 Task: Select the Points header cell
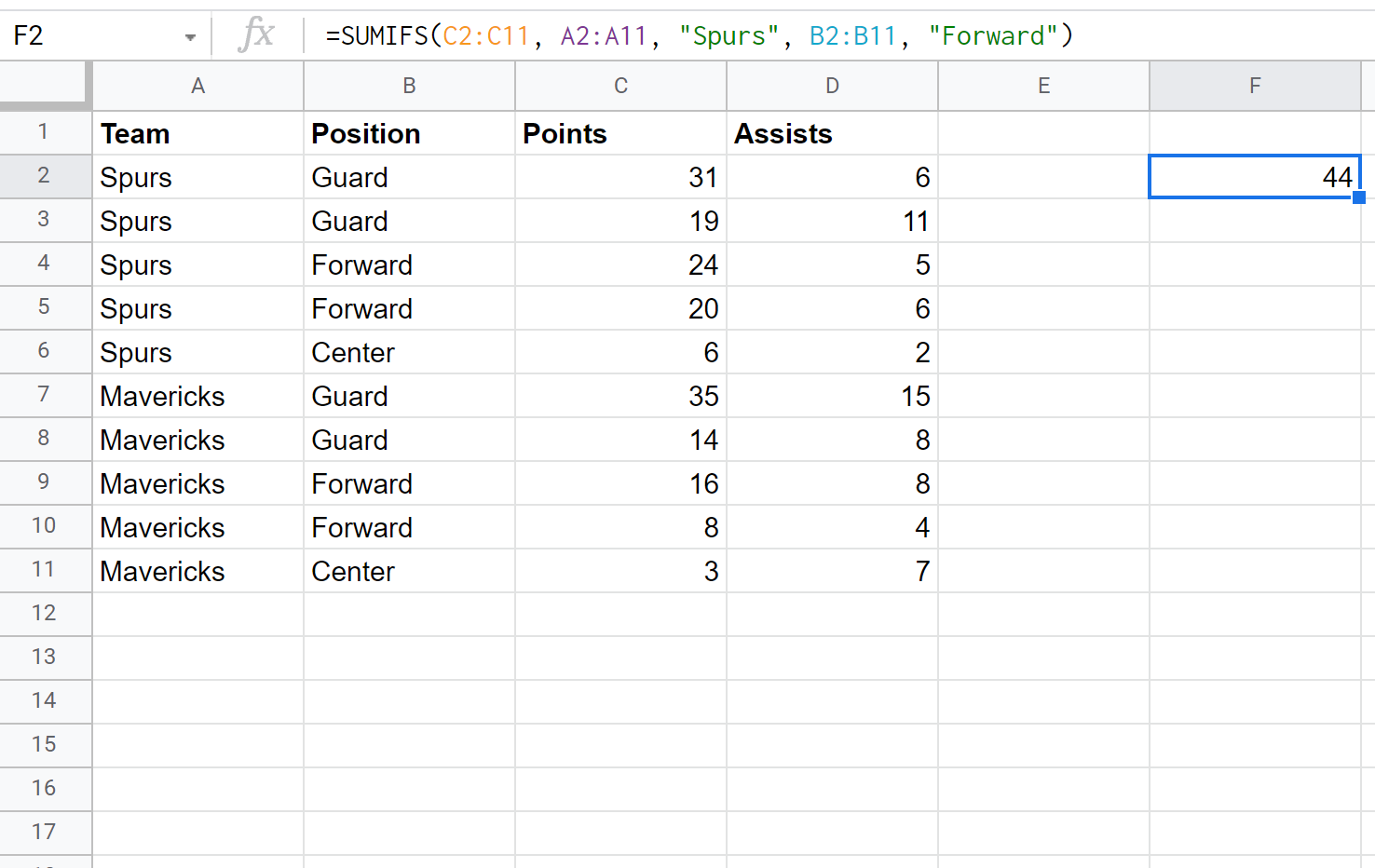click(620, 133)
